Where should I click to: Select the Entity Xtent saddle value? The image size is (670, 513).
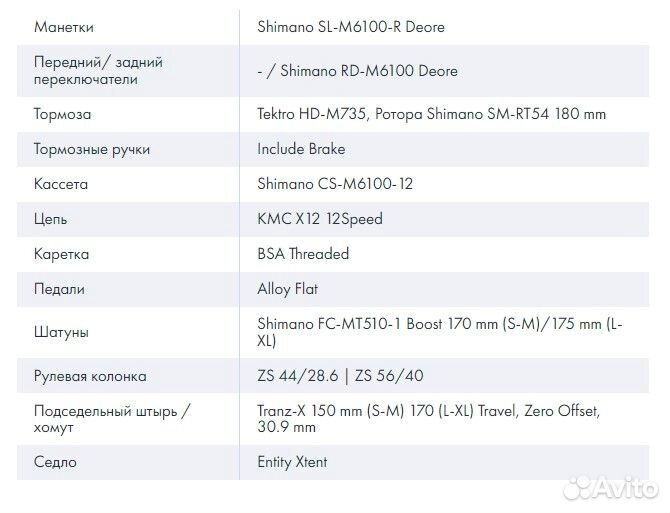[292, 462]
